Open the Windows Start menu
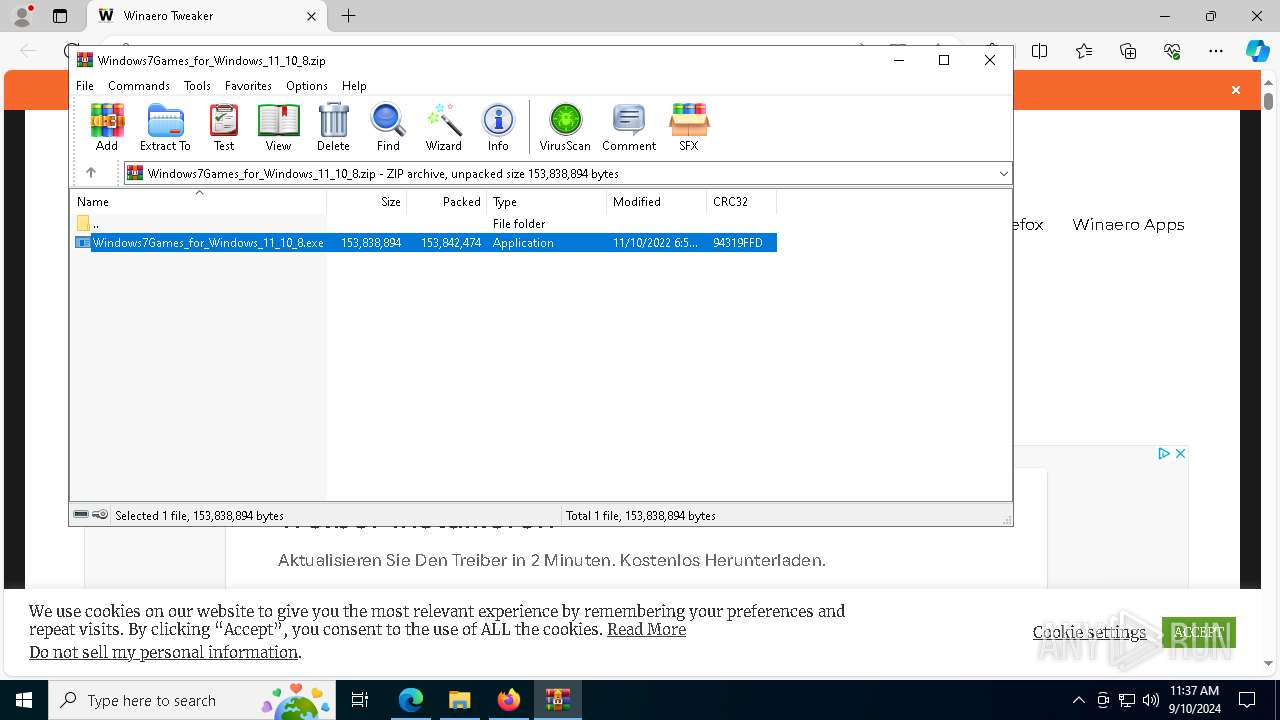 point(24,700)
